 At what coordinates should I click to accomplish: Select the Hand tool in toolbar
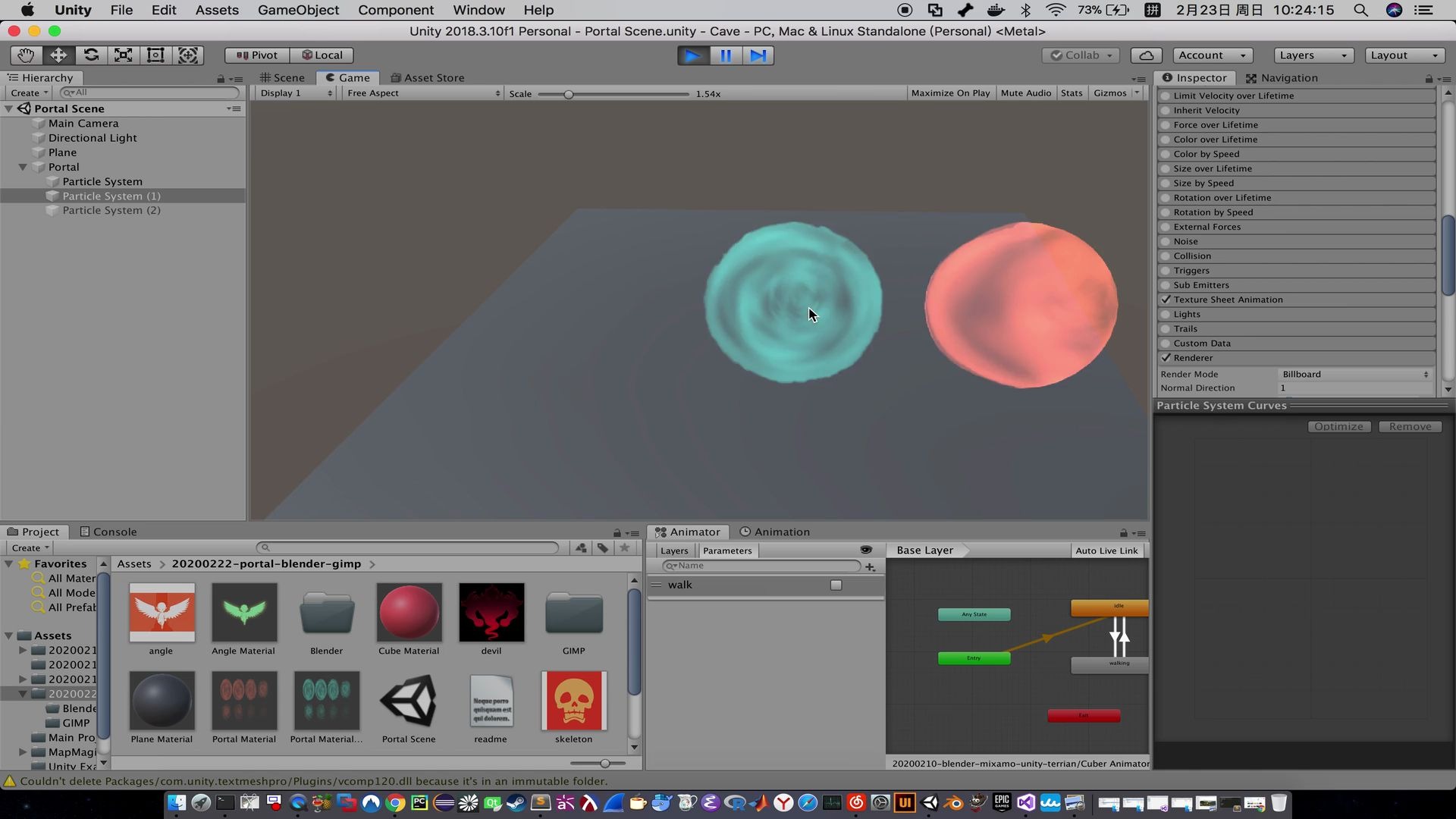tap(26, 55)
